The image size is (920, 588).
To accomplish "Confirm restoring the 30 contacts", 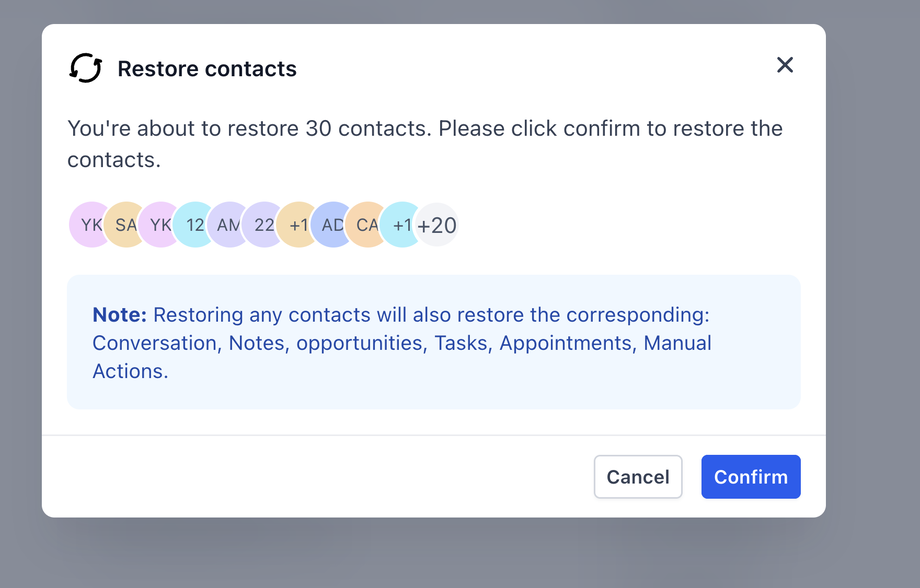I will 750,477.
